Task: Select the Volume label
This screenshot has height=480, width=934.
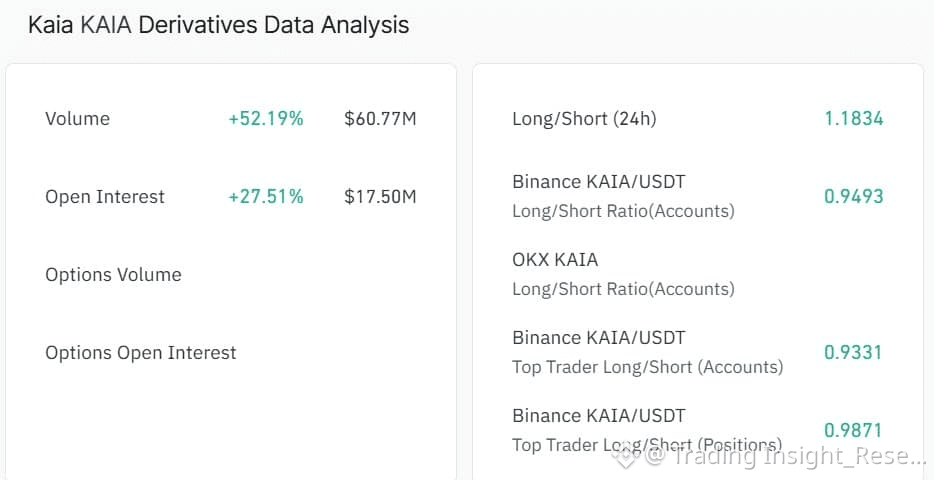Action: (77, 118)
